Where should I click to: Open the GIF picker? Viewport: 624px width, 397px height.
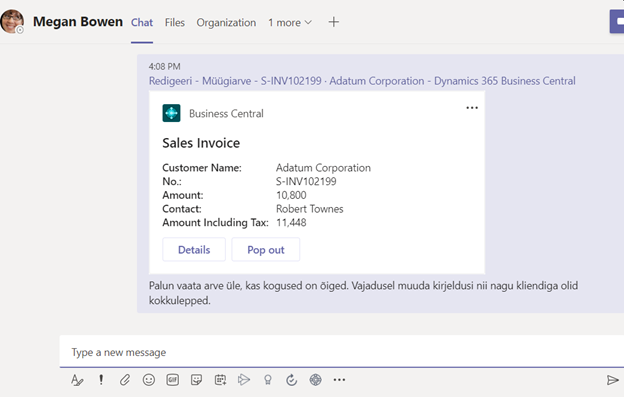point(173,380)
